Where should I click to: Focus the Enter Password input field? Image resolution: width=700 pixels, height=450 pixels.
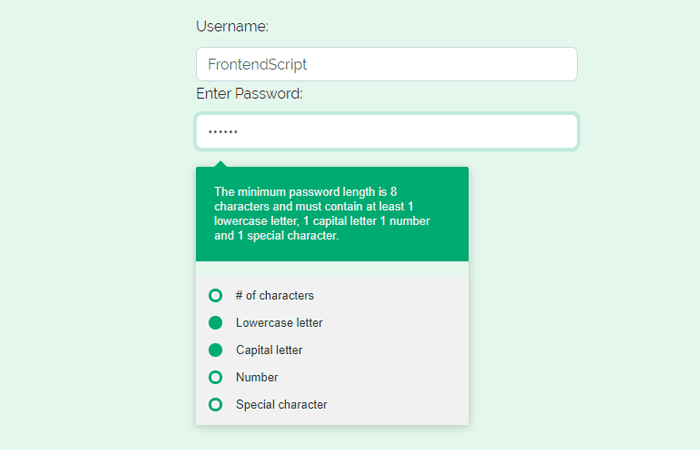pyautogui.click(x=387, y=131)
